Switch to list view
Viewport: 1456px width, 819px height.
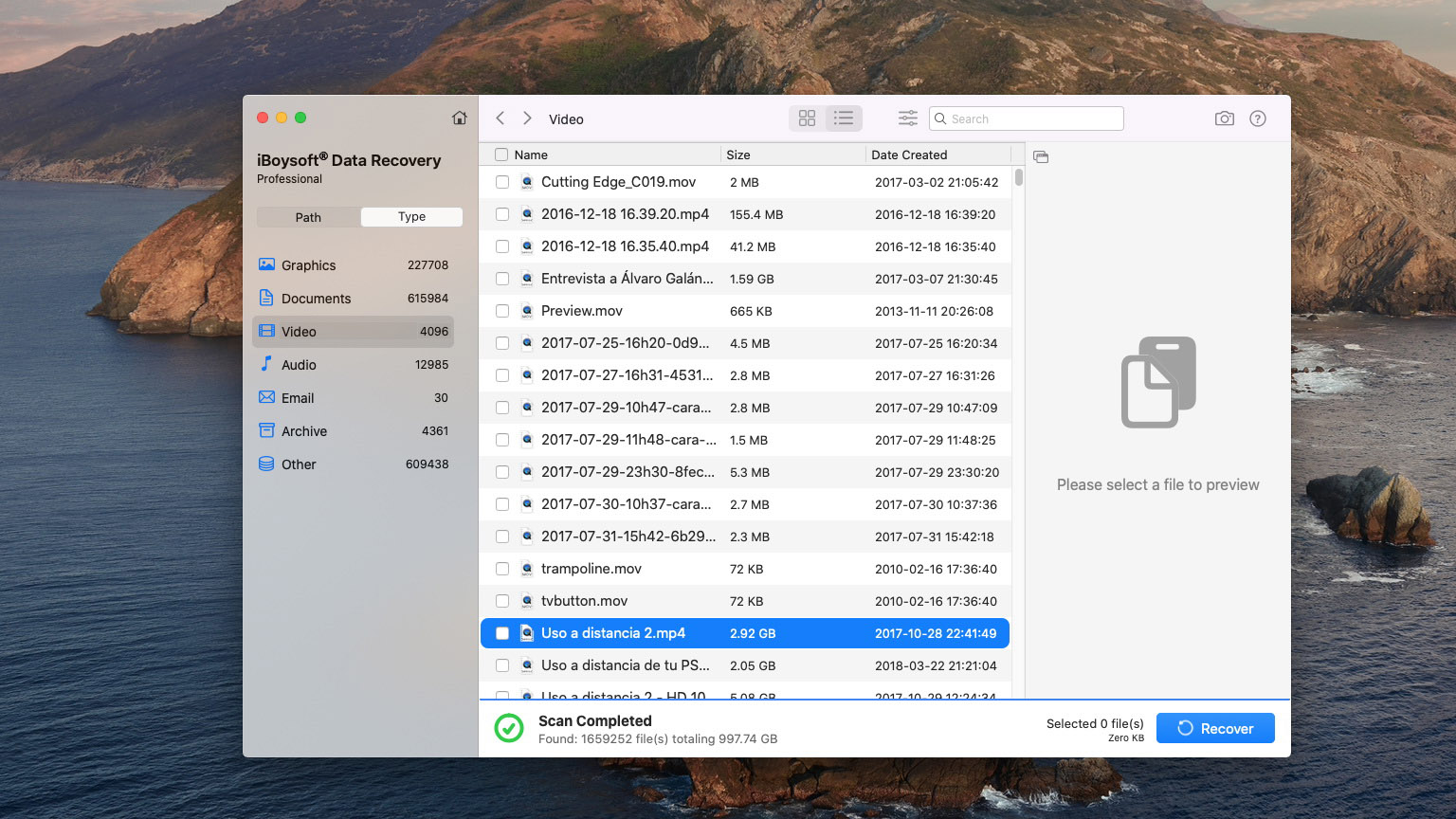click(844, 118)
